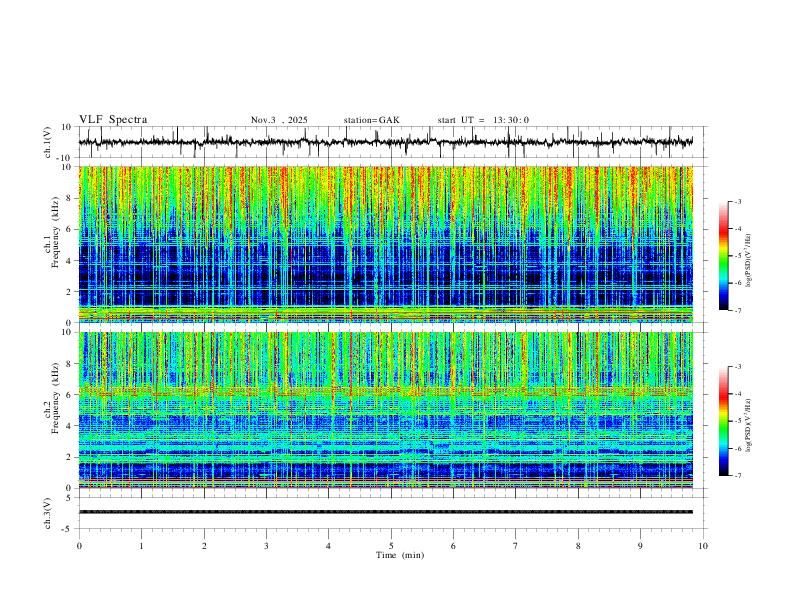The width and height of the screenshot is (792, 612).
Task: Click the time axis tick label "4"
Action: tap(329, 546)
